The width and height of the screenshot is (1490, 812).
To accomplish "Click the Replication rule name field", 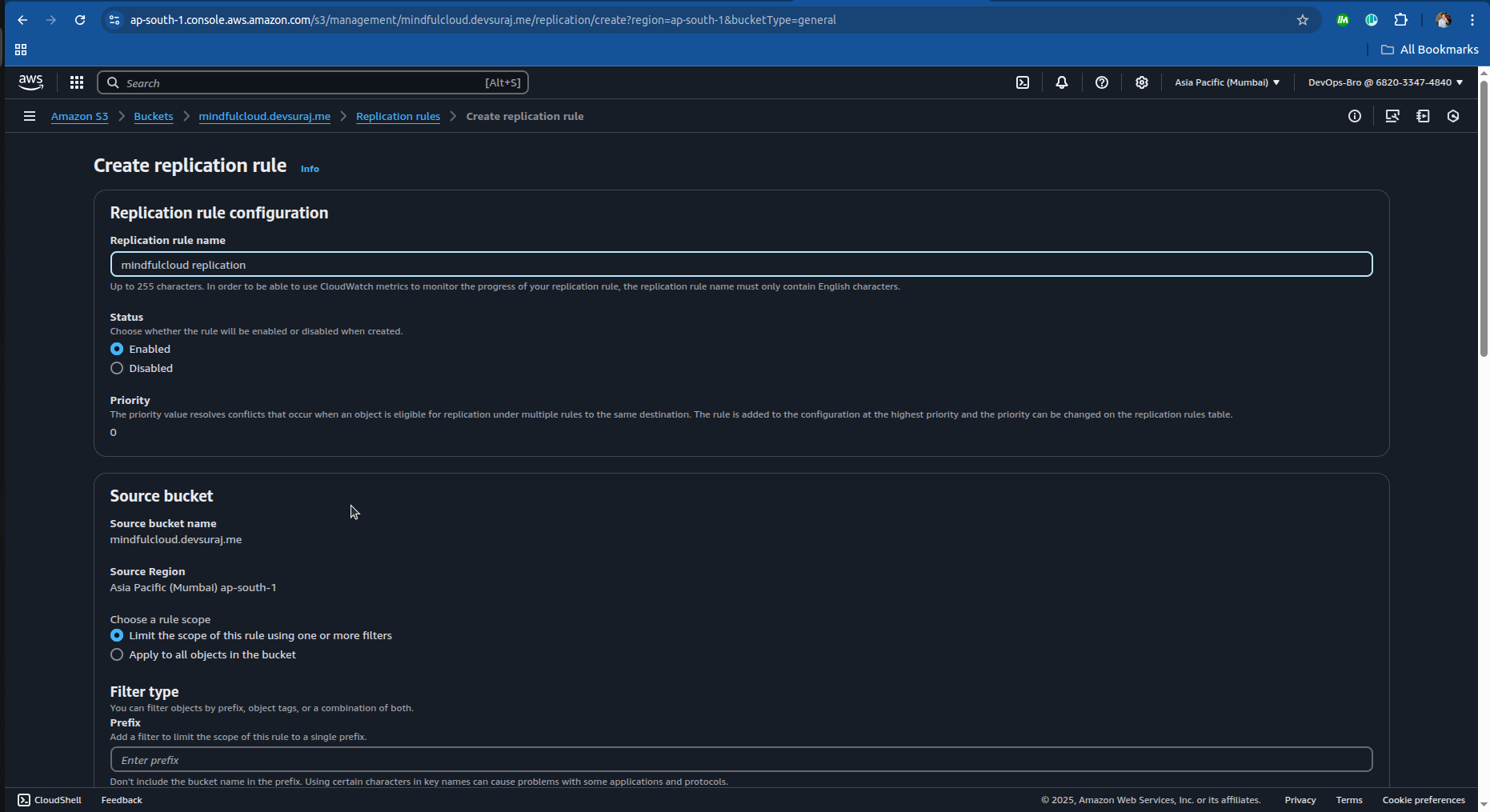I will point(741,265).
